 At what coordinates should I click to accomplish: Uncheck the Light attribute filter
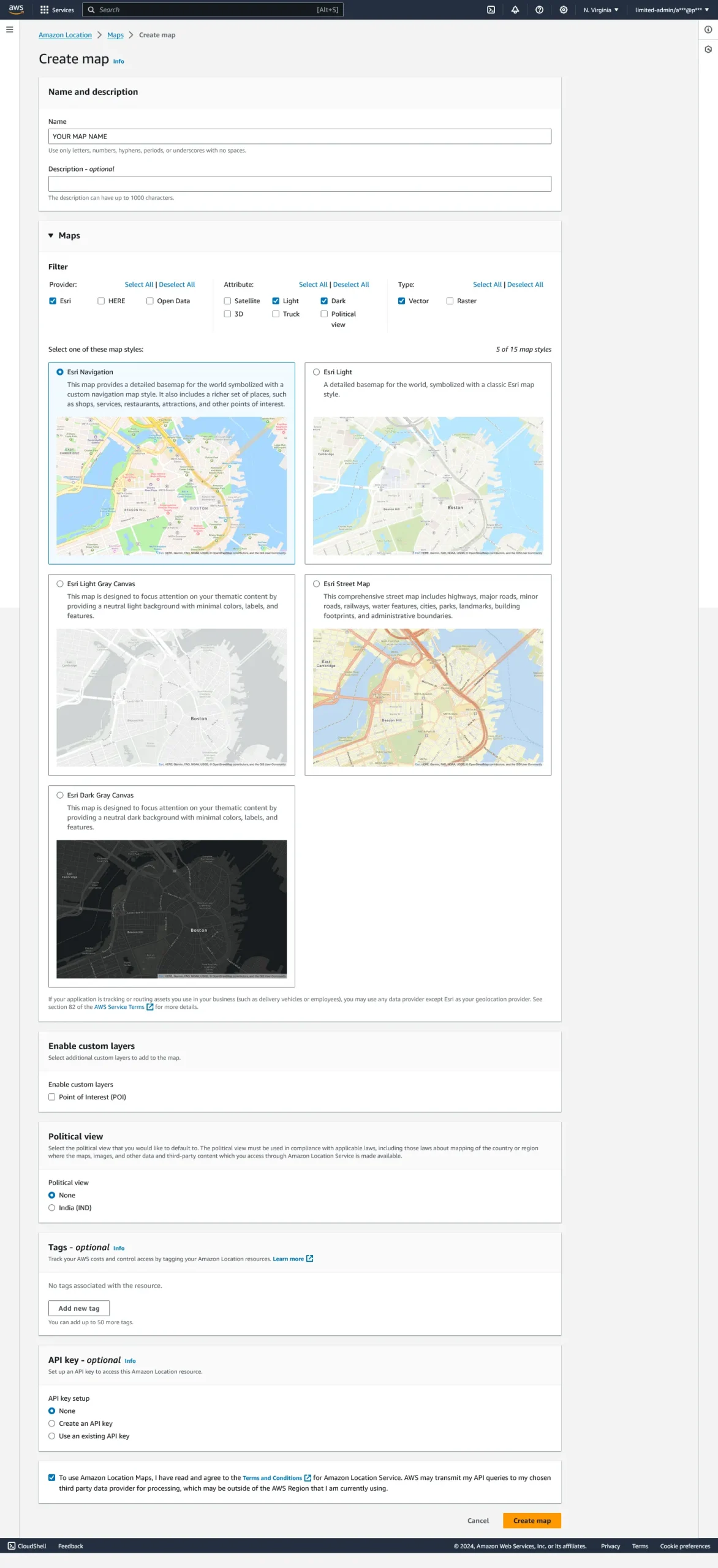point(276,301)
